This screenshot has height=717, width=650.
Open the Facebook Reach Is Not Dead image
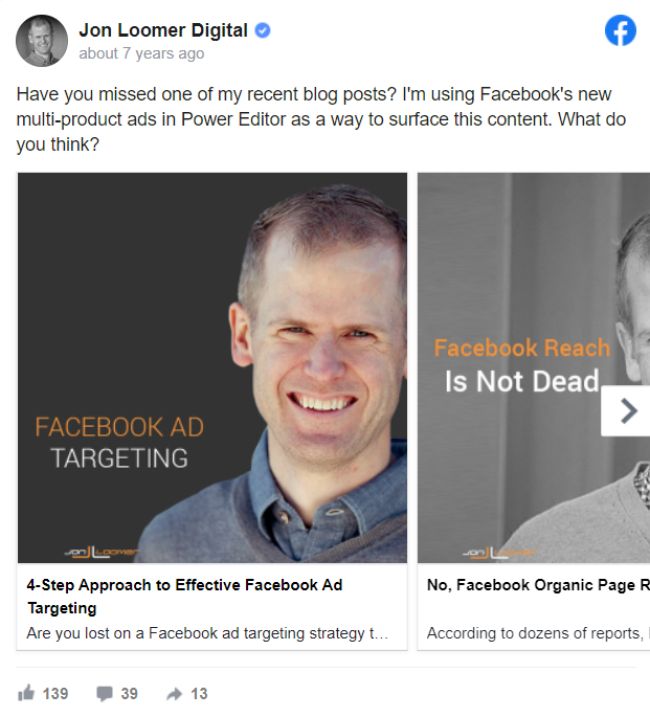click(x=533, y=368)
